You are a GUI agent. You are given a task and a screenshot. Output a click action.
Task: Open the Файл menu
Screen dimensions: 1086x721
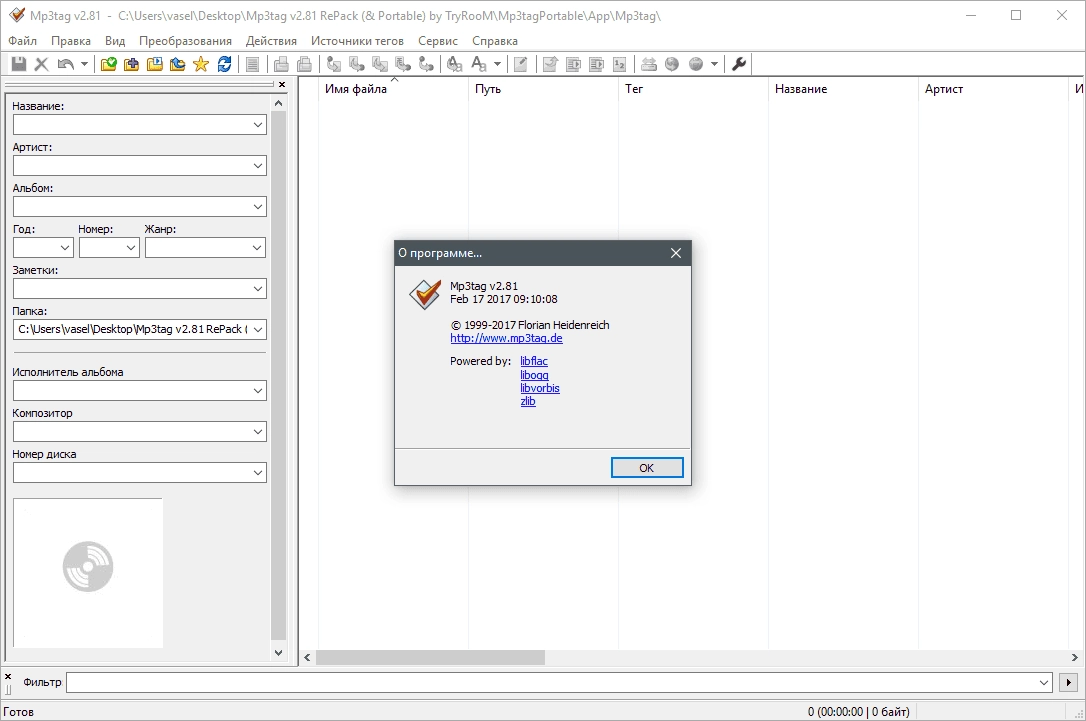point(22,41)
